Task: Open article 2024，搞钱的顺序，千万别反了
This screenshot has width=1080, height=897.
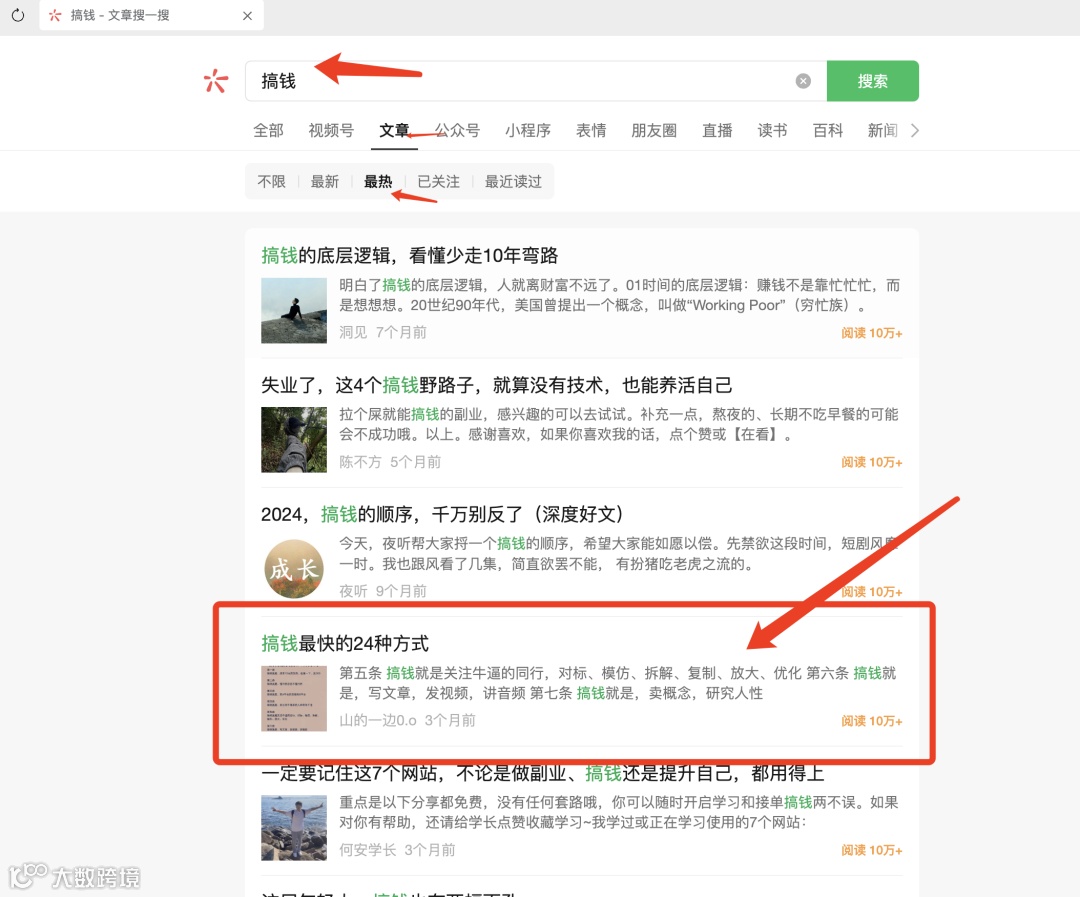Action: [442, 514]
